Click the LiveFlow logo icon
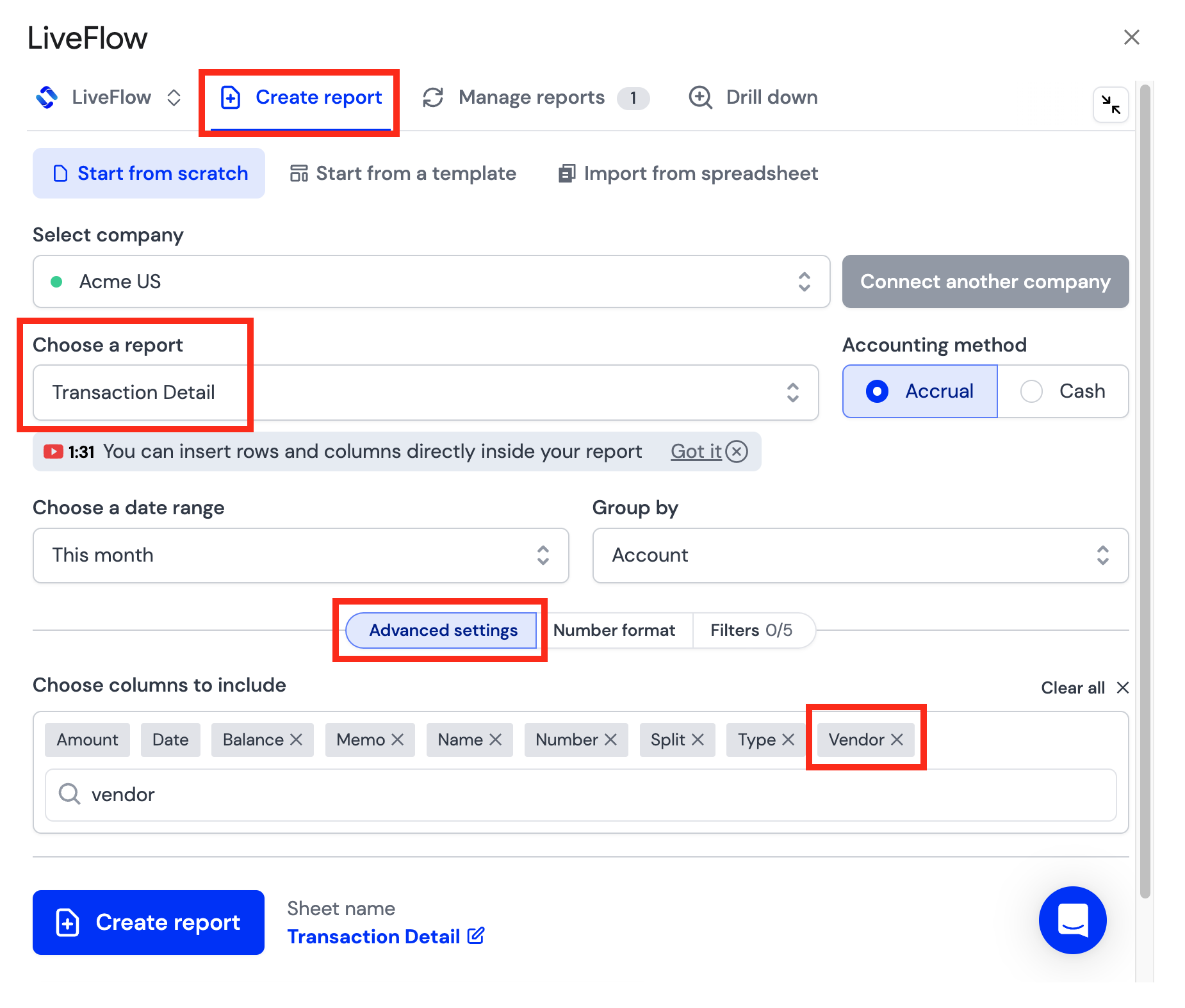The height and width of the screenshot is (1008, 1185). (x=47, y=97)
